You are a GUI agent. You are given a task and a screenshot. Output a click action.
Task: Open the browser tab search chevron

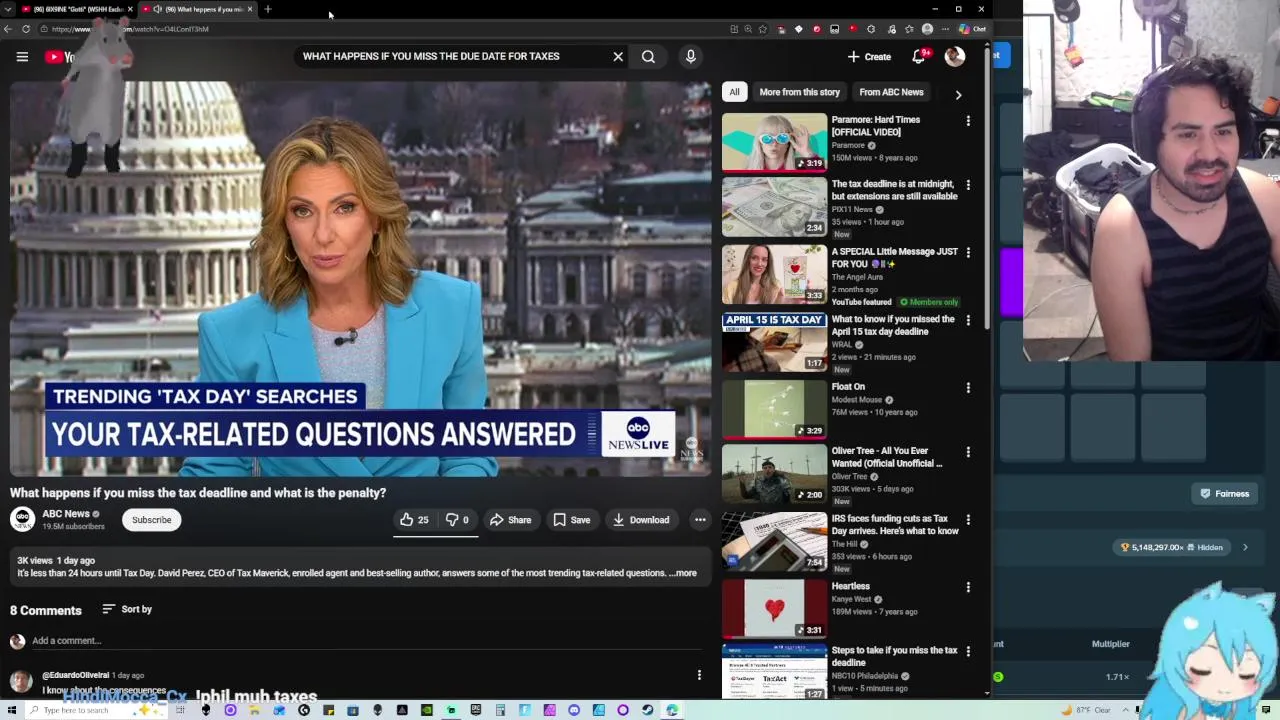click(8, 9)
